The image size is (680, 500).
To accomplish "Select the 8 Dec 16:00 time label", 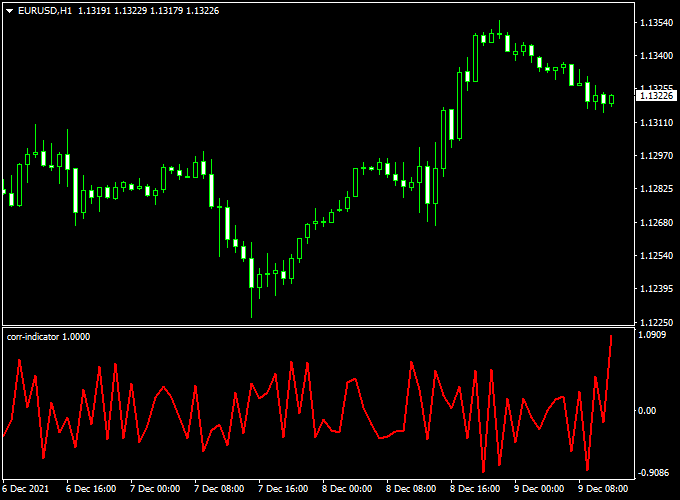I will point(475,489).
